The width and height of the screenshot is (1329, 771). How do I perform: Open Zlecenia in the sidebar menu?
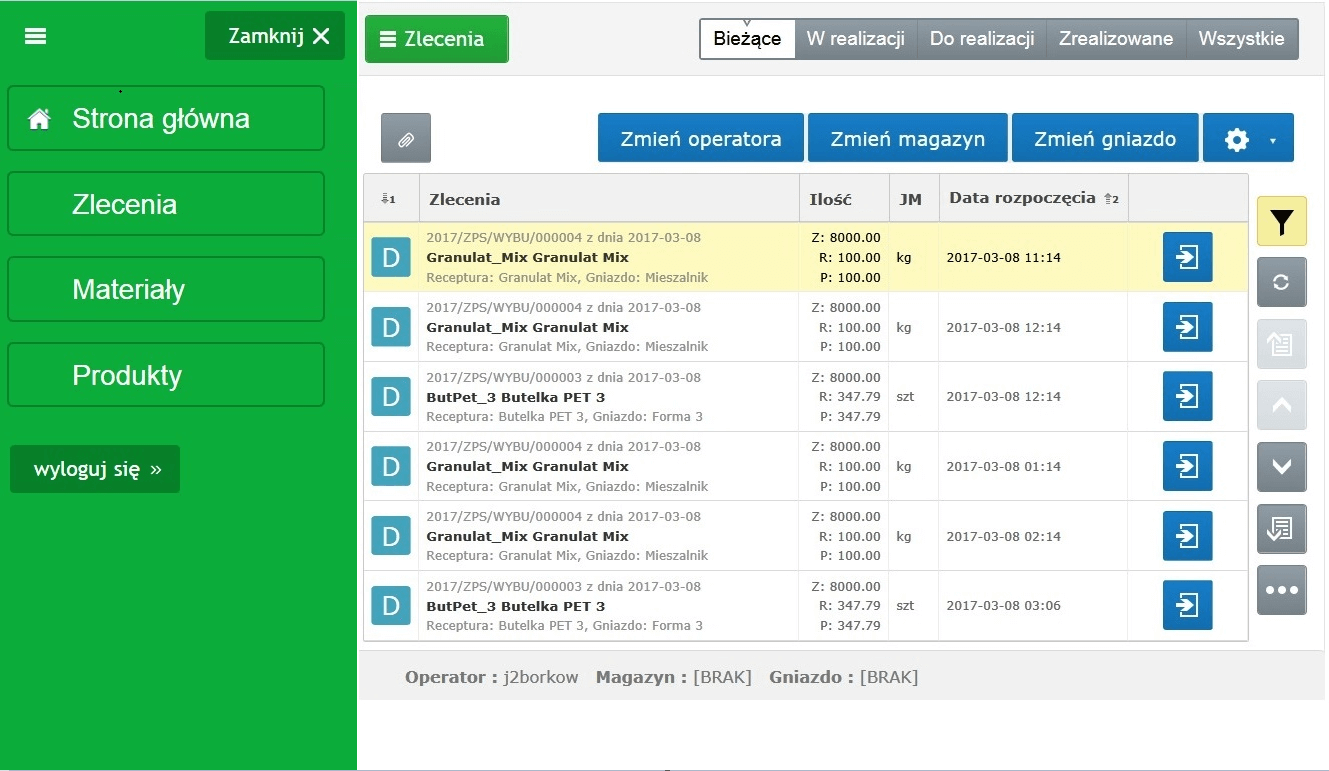point(166,204)
